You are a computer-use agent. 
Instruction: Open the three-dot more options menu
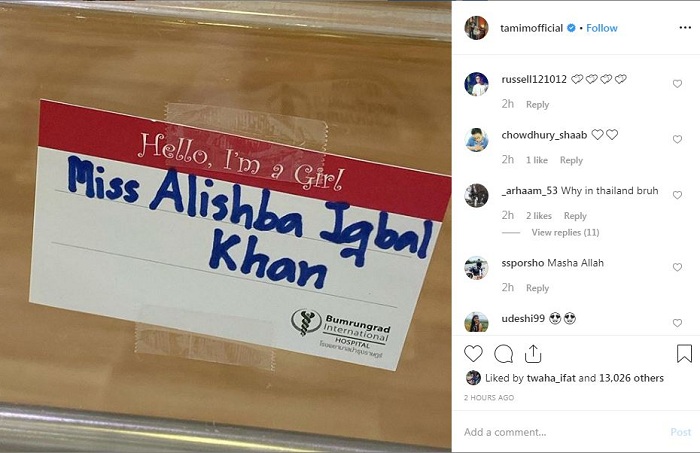[x=685, y=28]
